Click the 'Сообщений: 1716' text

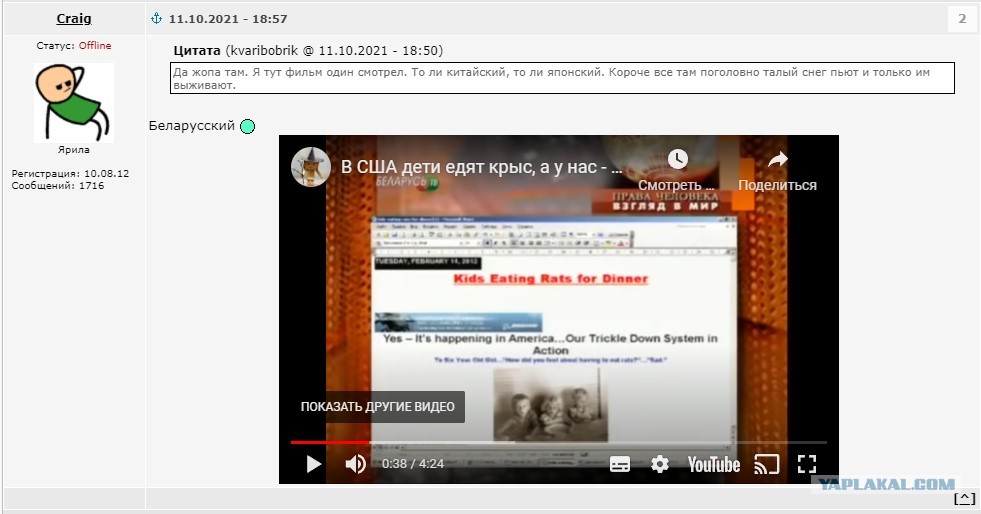[x=58, y=186]
